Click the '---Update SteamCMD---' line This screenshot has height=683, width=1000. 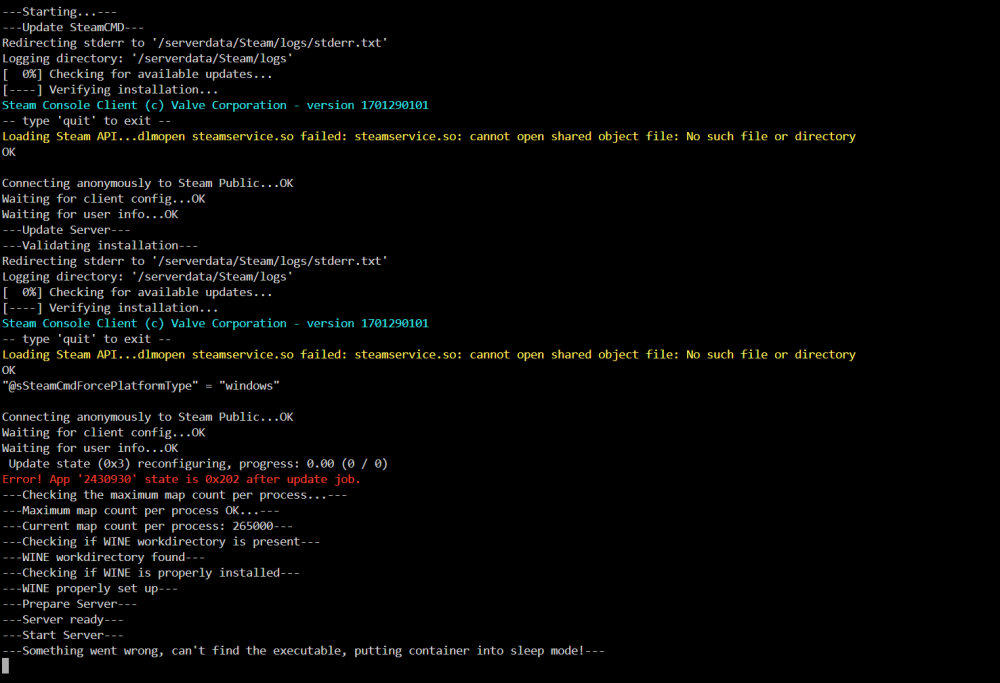click(x=73, y=27)
